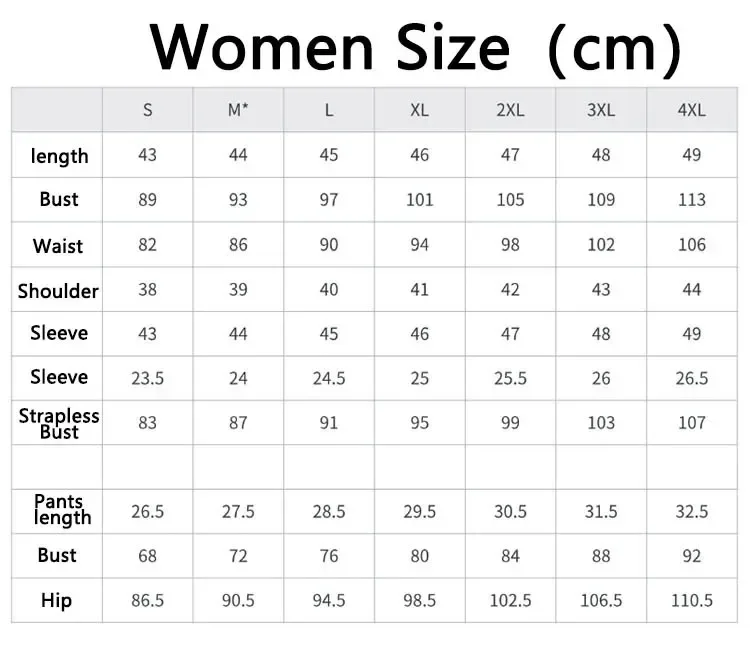Click the Waist row label
The image size is (750, 655).
[x=58, y=246]
